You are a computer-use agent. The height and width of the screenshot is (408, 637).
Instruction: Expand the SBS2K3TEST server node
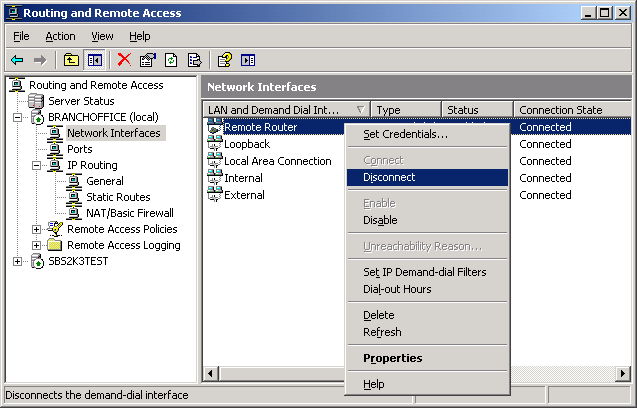coord(17,261)
